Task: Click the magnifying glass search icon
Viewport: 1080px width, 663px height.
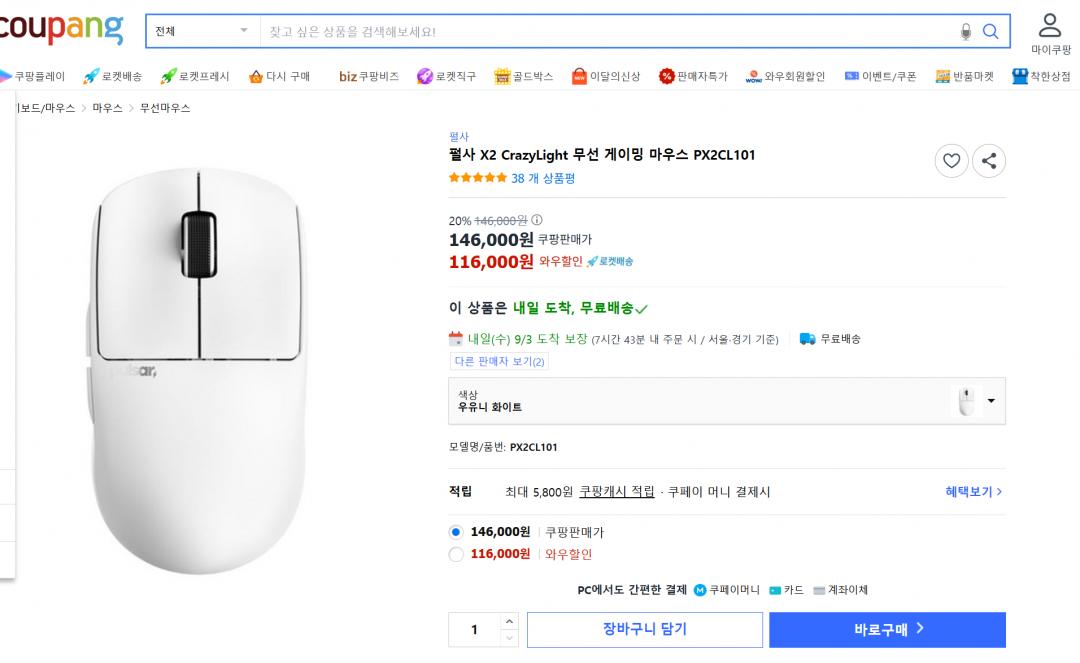Action: click(990, 32)
